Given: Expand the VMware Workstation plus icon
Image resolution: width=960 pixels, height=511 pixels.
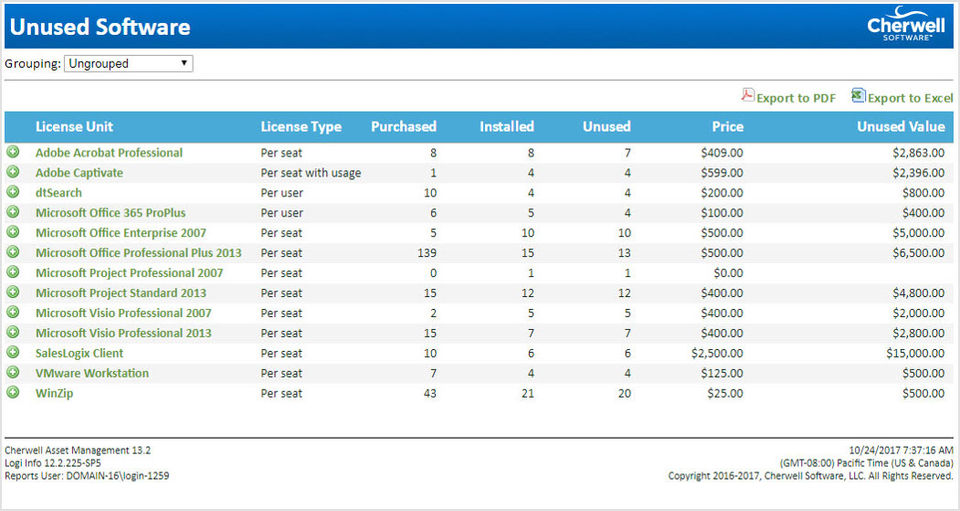Looking at the screenshot, I should 13,372.
